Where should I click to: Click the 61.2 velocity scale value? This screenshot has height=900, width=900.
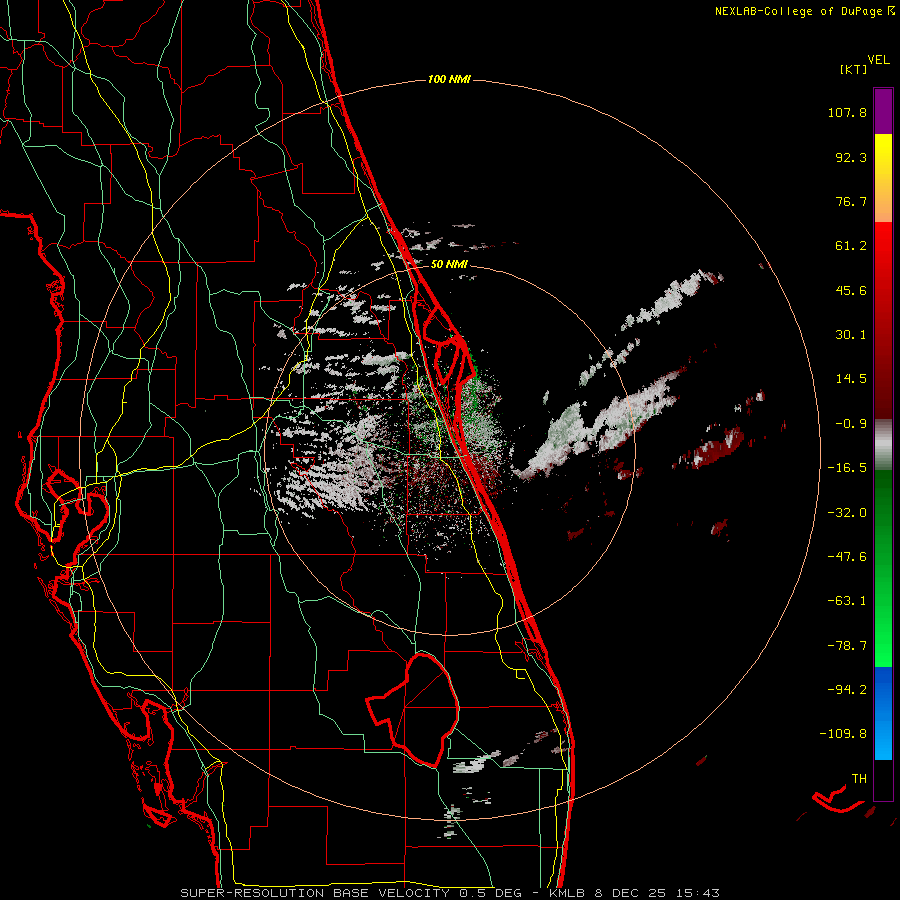tap(851, 246)
